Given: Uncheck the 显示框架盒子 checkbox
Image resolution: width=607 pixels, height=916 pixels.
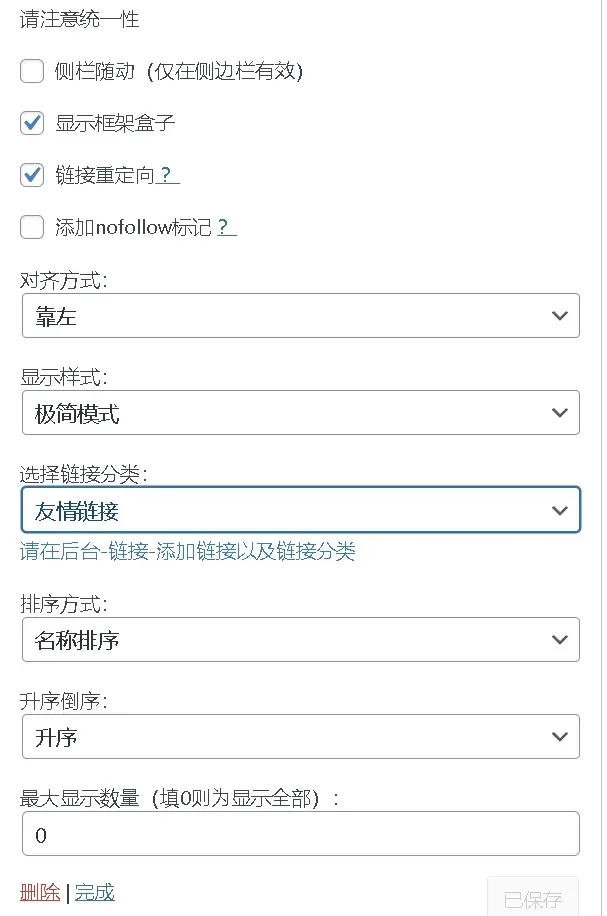Looking at the screenshot, I should pos(31,123).
